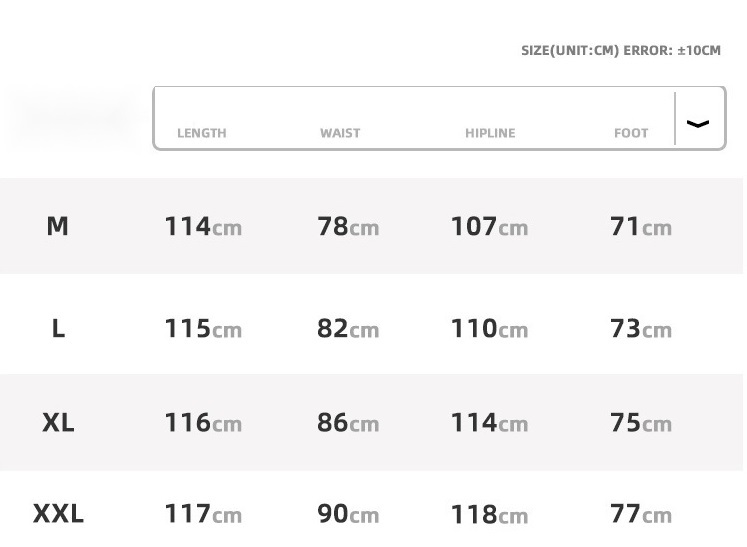Select the 90cm waist value for XXL
Image resolution: width=747 pixels, height=547 pixels.
tap(348, 515)
